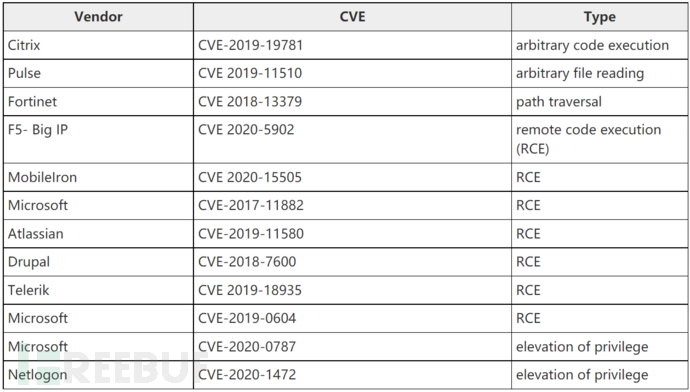Select the Citrix vendor cell
Image resolution: width=690 pixels, height=392 pixels.
click(x=98, y=45)
